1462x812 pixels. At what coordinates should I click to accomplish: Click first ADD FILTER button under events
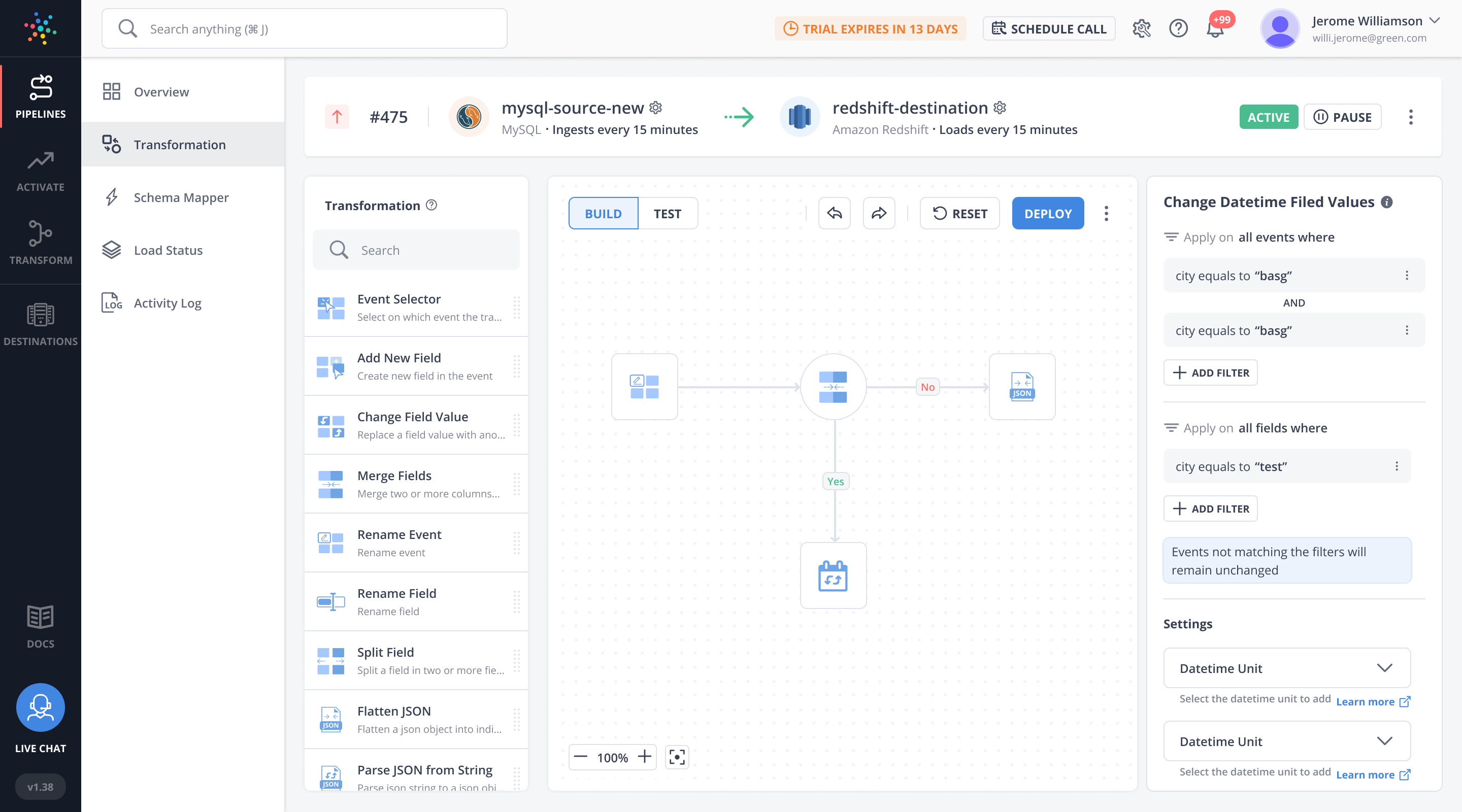pos(1210,373)
